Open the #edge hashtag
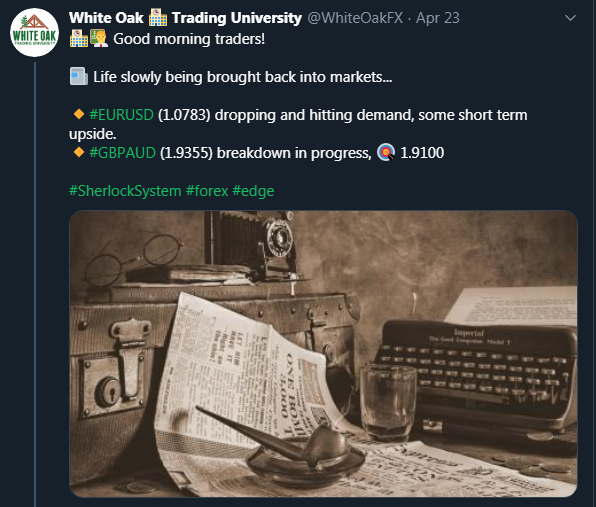The image size is (596, 507). click(x=253, y=191)
